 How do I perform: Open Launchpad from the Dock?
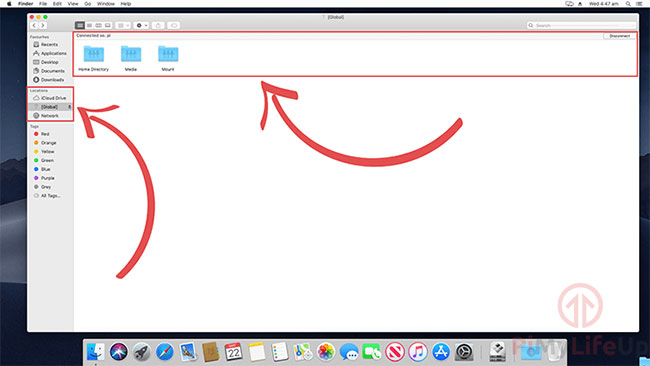(141, 352)
